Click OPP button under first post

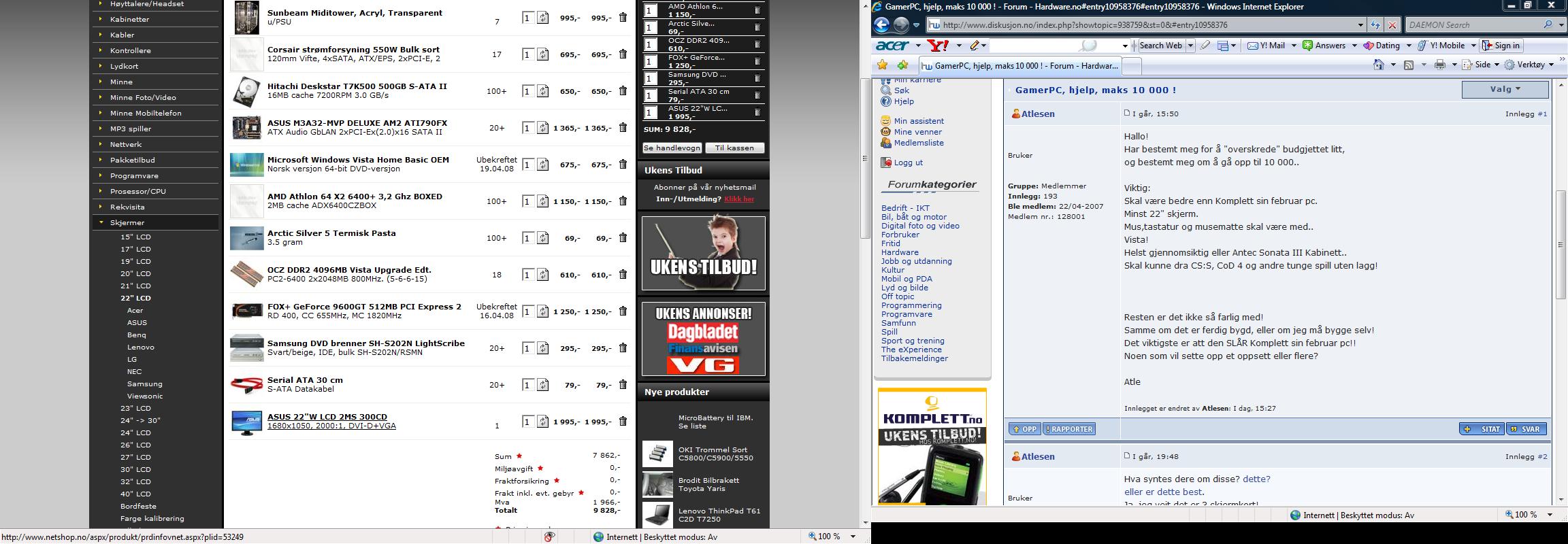pos(1024,429)
